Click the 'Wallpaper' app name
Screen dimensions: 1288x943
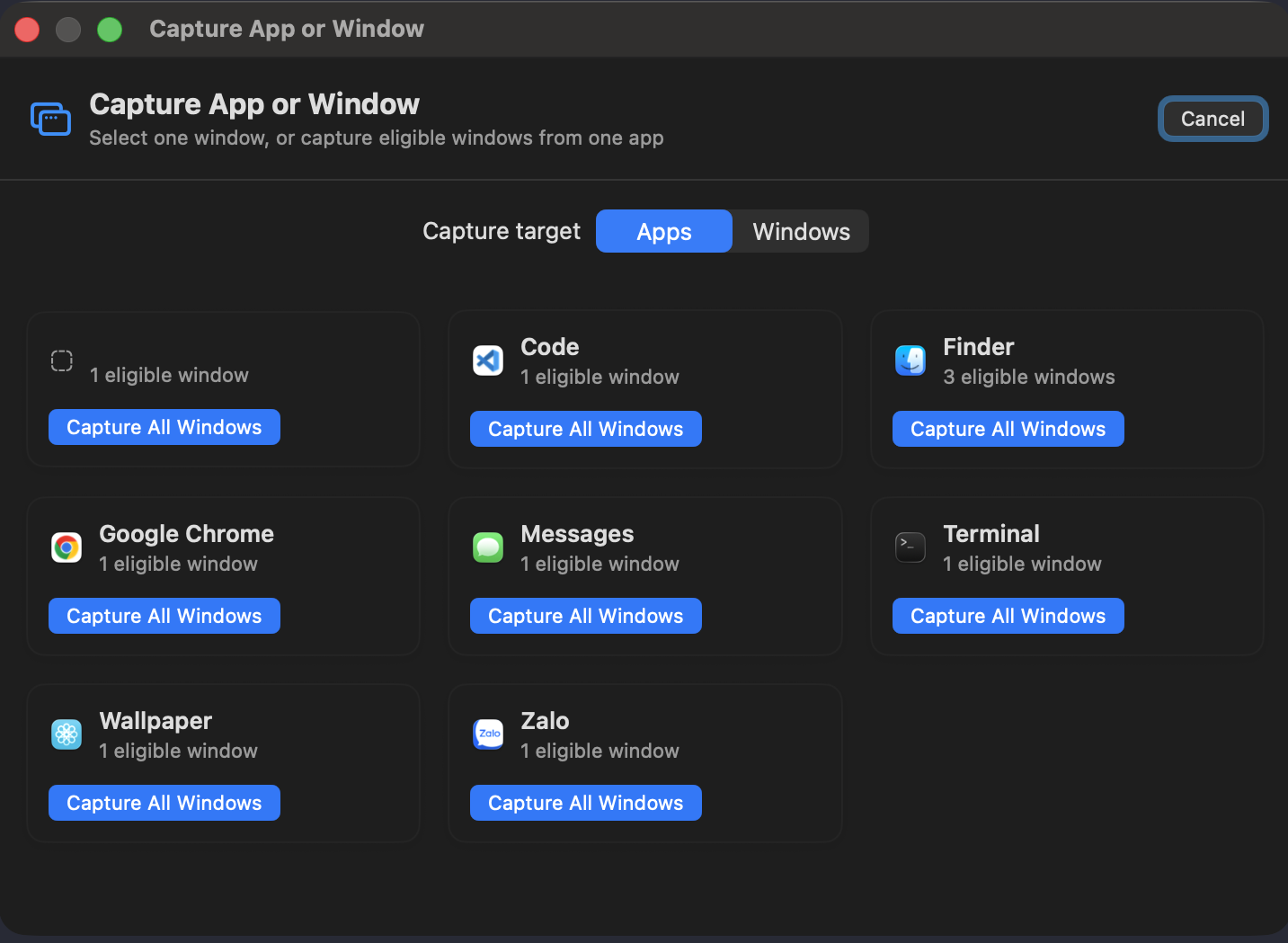tap(155, 721)
